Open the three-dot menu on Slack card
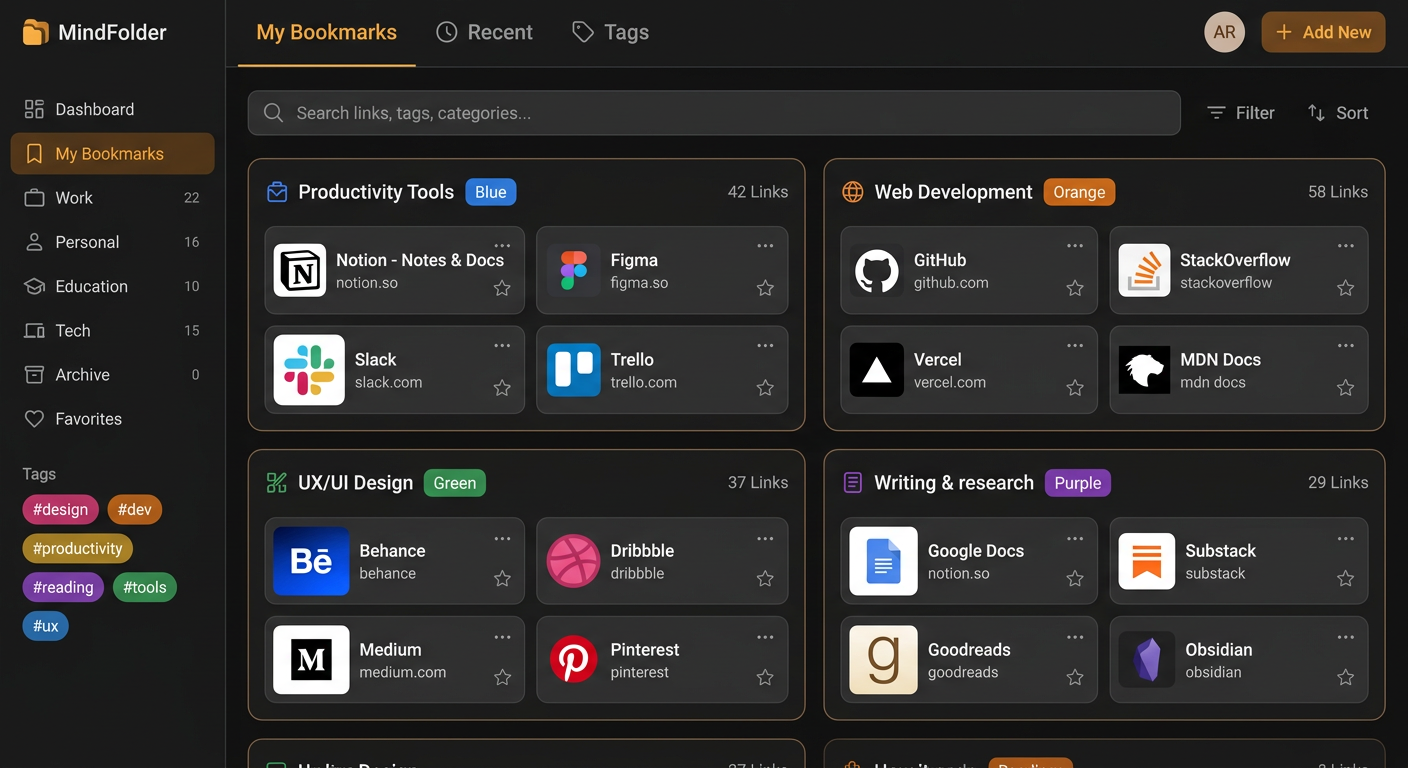 (502, 346)
